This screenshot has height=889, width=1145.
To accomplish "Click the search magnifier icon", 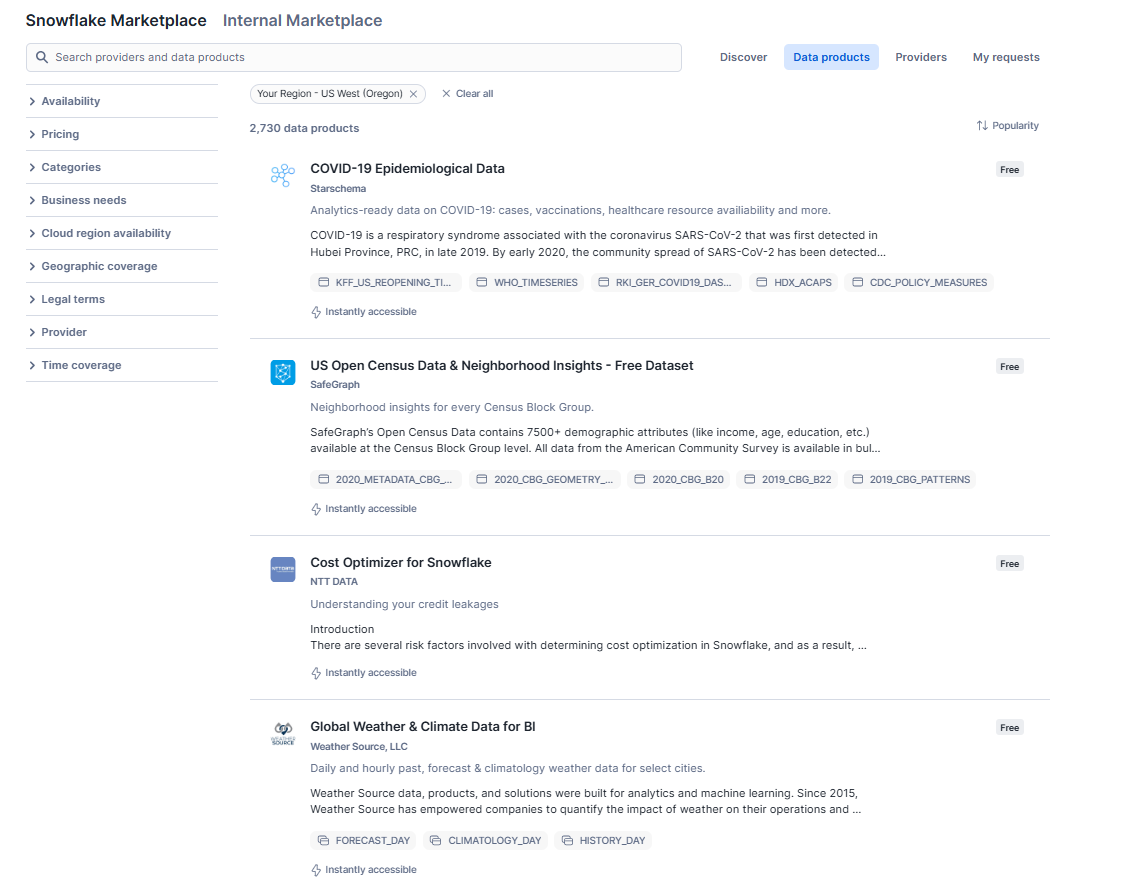I will (41, 57).
